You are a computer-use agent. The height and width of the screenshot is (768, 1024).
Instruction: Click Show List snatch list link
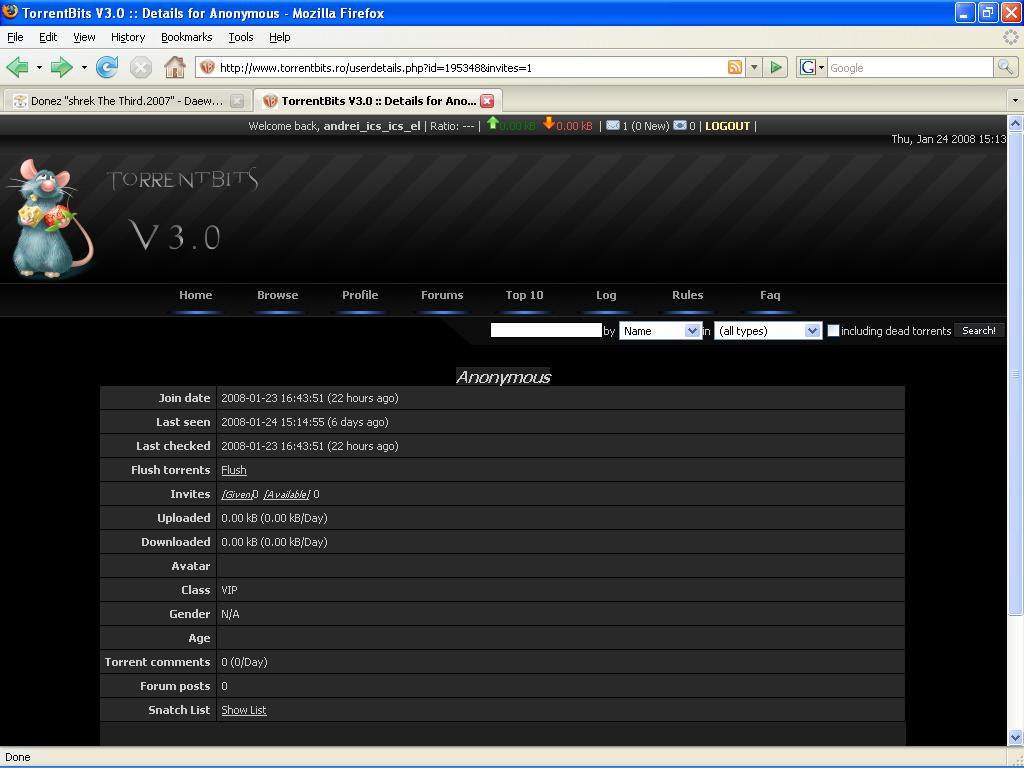click(x=244, y=710)
